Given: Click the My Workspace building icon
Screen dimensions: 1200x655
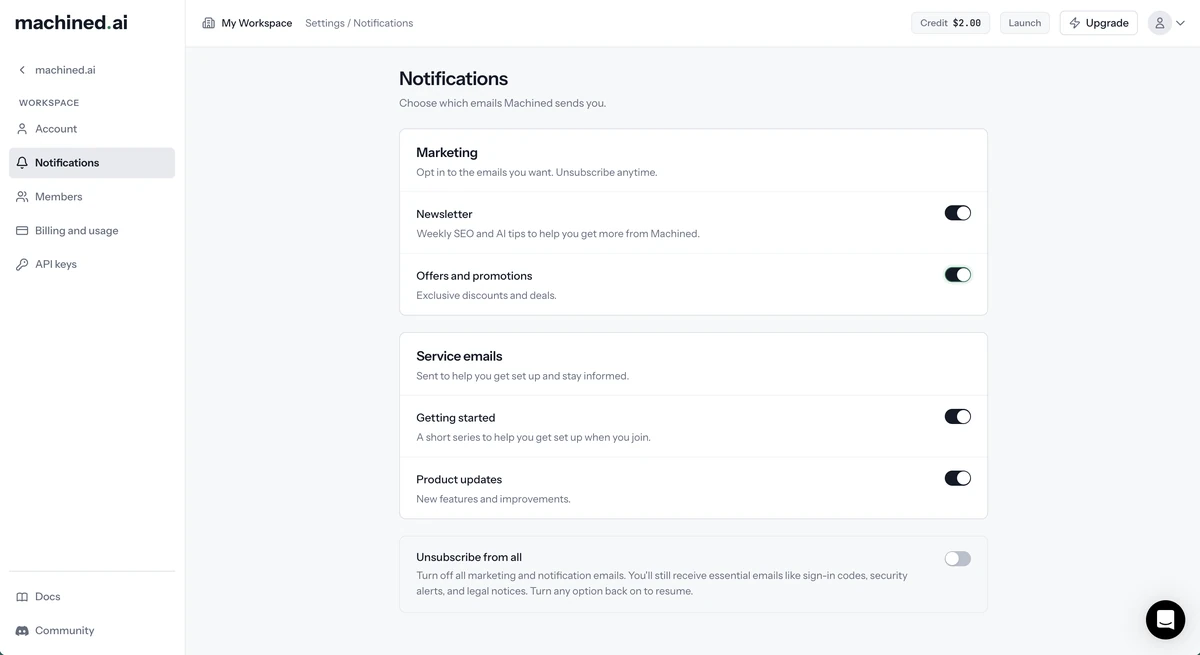Looking at the screenshot, I should coord(208,23).
